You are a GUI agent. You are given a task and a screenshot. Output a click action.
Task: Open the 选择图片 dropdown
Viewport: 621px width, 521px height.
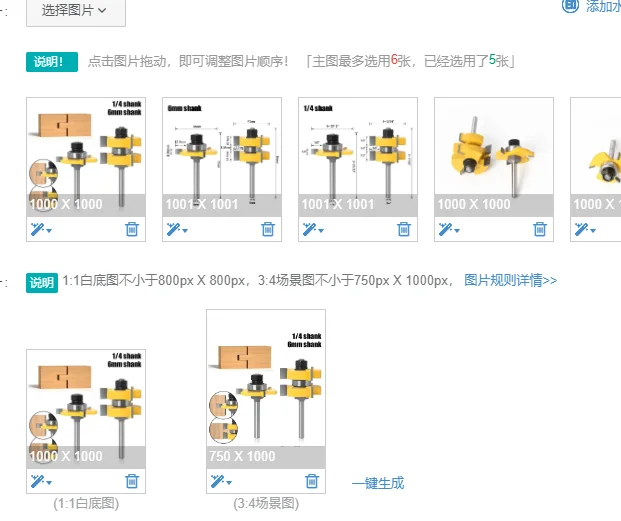click(x=76, y=11)
